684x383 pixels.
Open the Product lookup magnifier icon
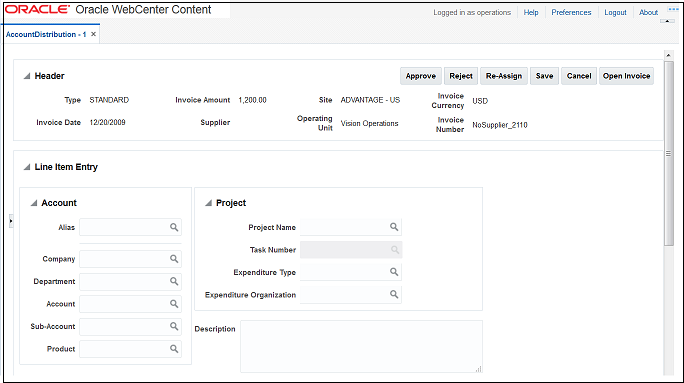(174, 349)
